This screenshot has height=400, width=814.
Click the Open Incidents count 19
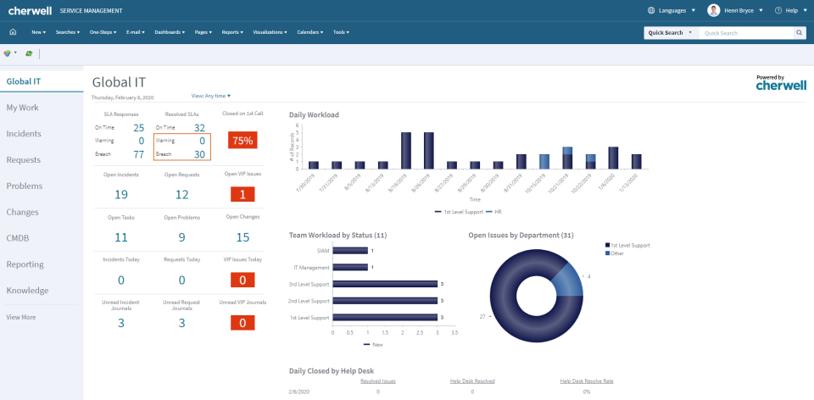(121, 195)
